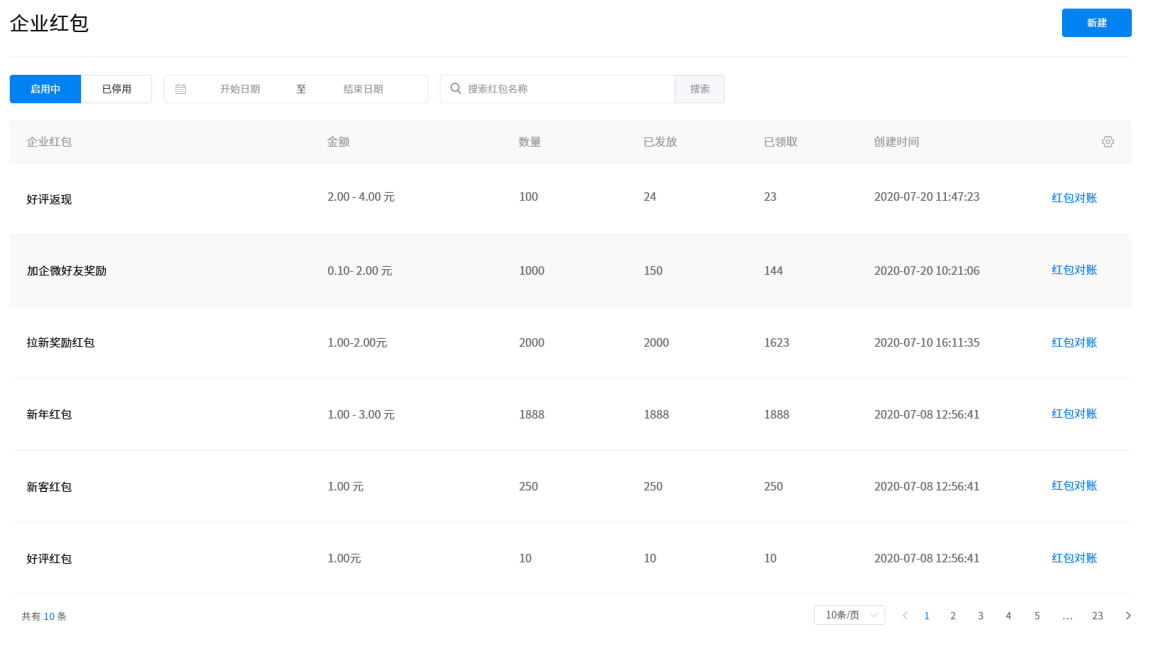This screenshot has width=1161, height=646.
Task: Click the pagination ellipsis to skip pages
Action: (1067, 616)
